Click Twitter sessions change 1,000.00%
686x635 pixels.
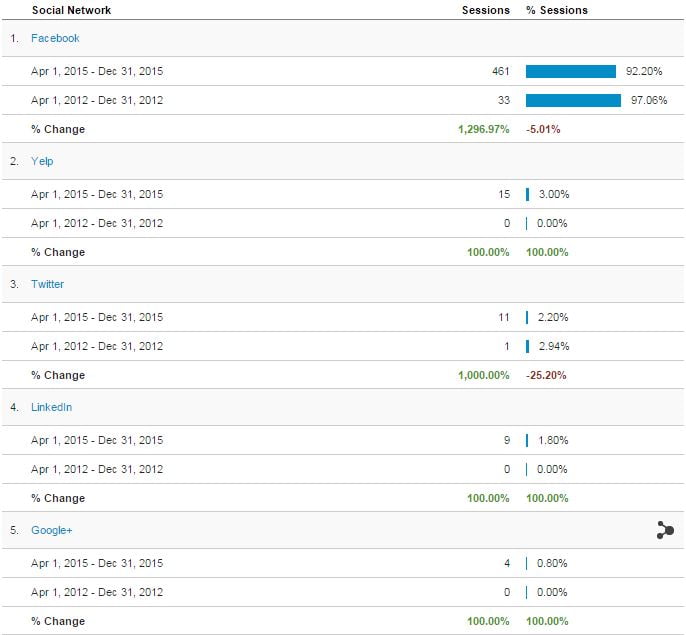[x=484, y=375]
